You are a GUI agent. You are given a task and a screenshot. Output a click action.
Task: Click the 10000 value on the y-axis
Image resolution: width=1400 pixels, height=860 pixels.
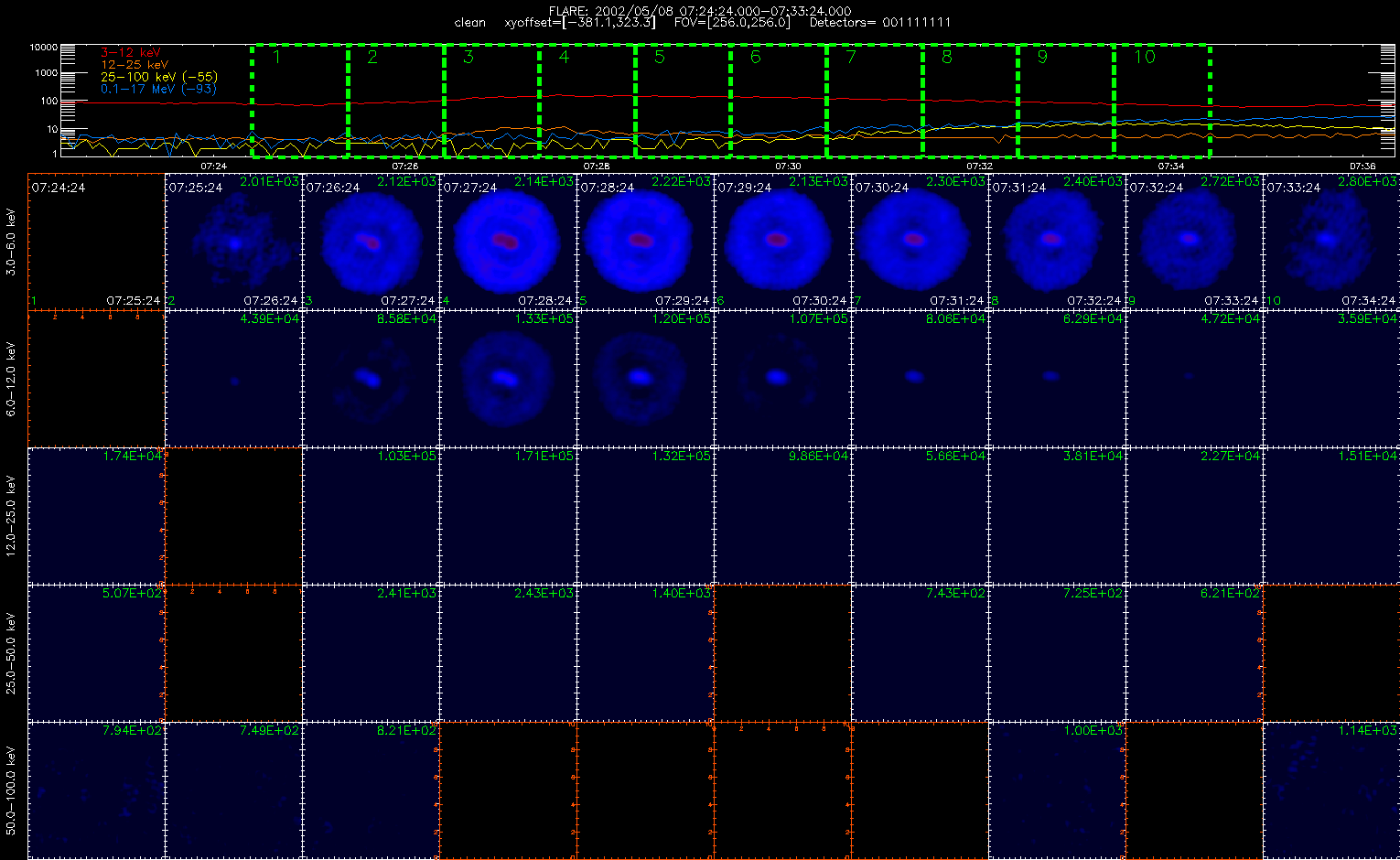44,47
